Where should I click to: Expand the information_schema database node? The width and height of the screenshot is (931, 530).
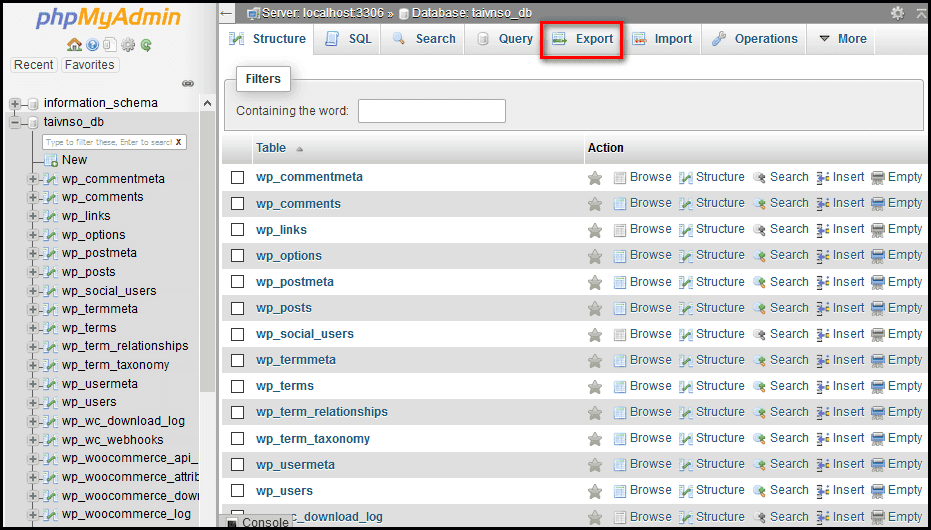15,104
